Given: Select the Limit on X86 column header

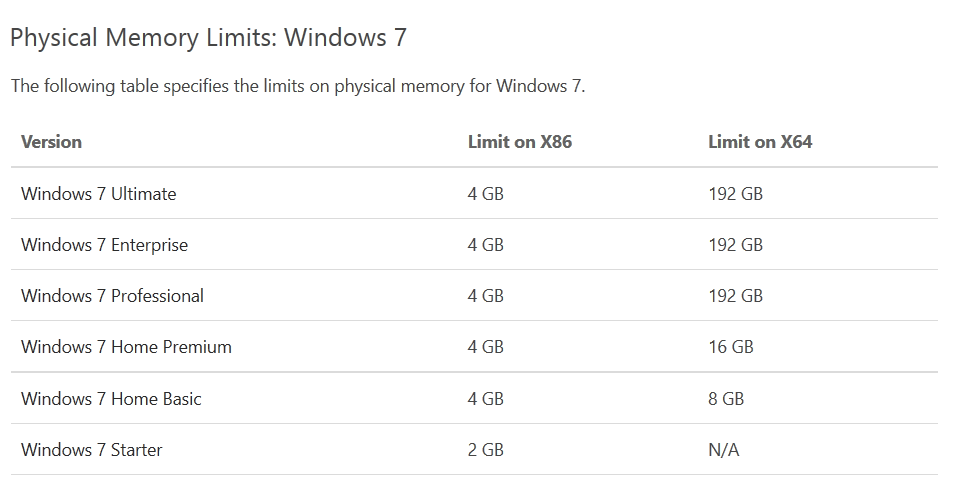Looking at the screenshot, I should click(x=520, y=142).
